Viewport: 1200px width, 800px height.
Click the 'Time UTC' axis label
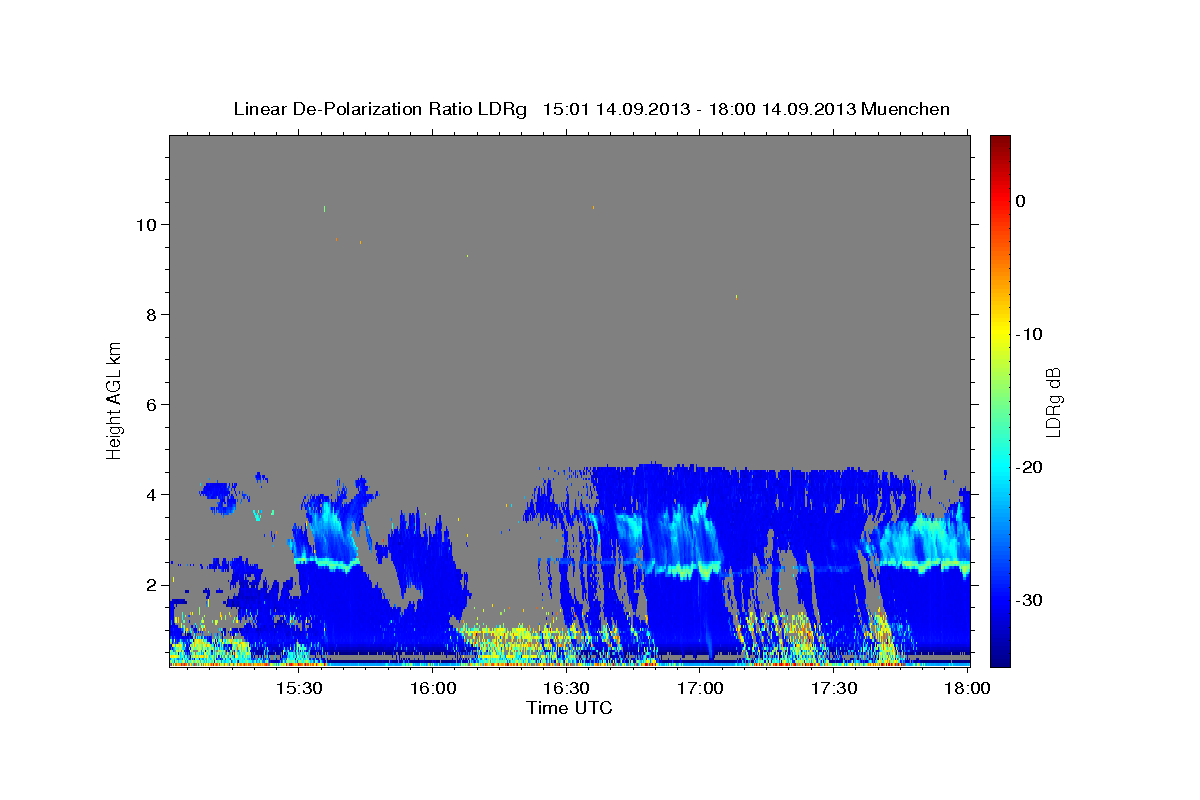point(569,708)
